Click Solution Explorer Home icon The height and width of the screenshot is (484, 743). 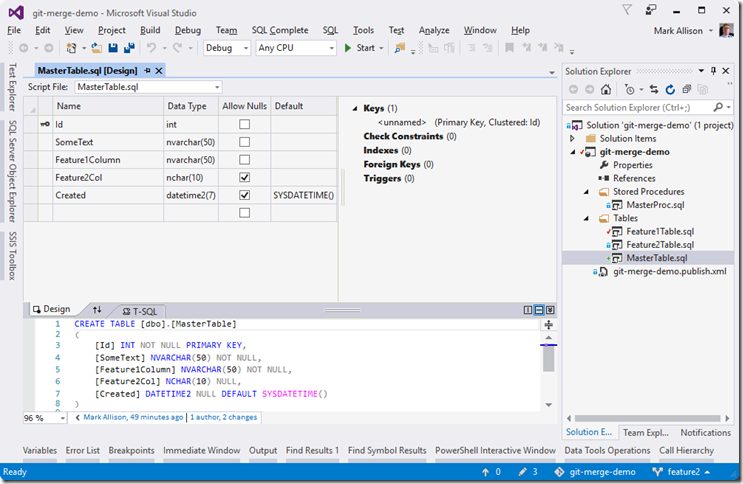point(606,90)
